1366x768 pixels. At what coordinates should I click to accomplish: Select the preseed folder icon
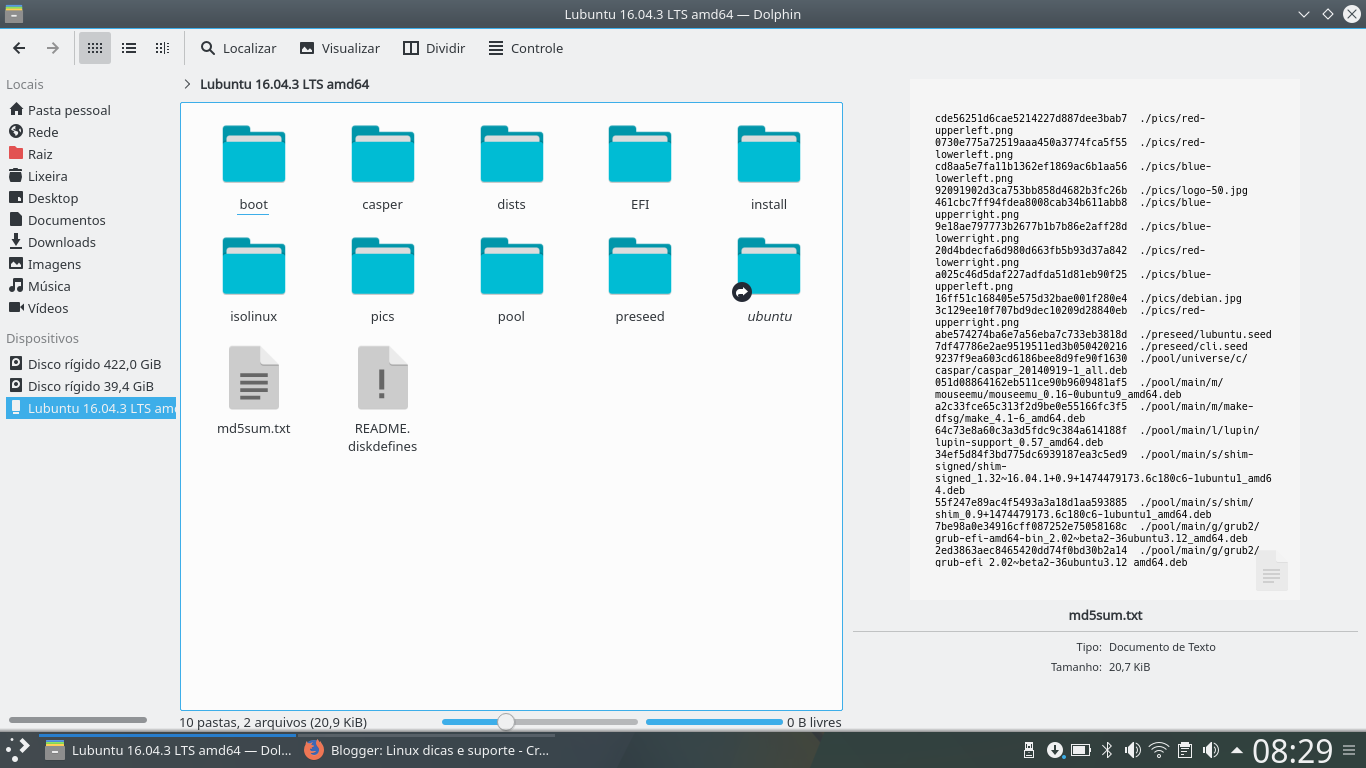click(x=640, y=267)
